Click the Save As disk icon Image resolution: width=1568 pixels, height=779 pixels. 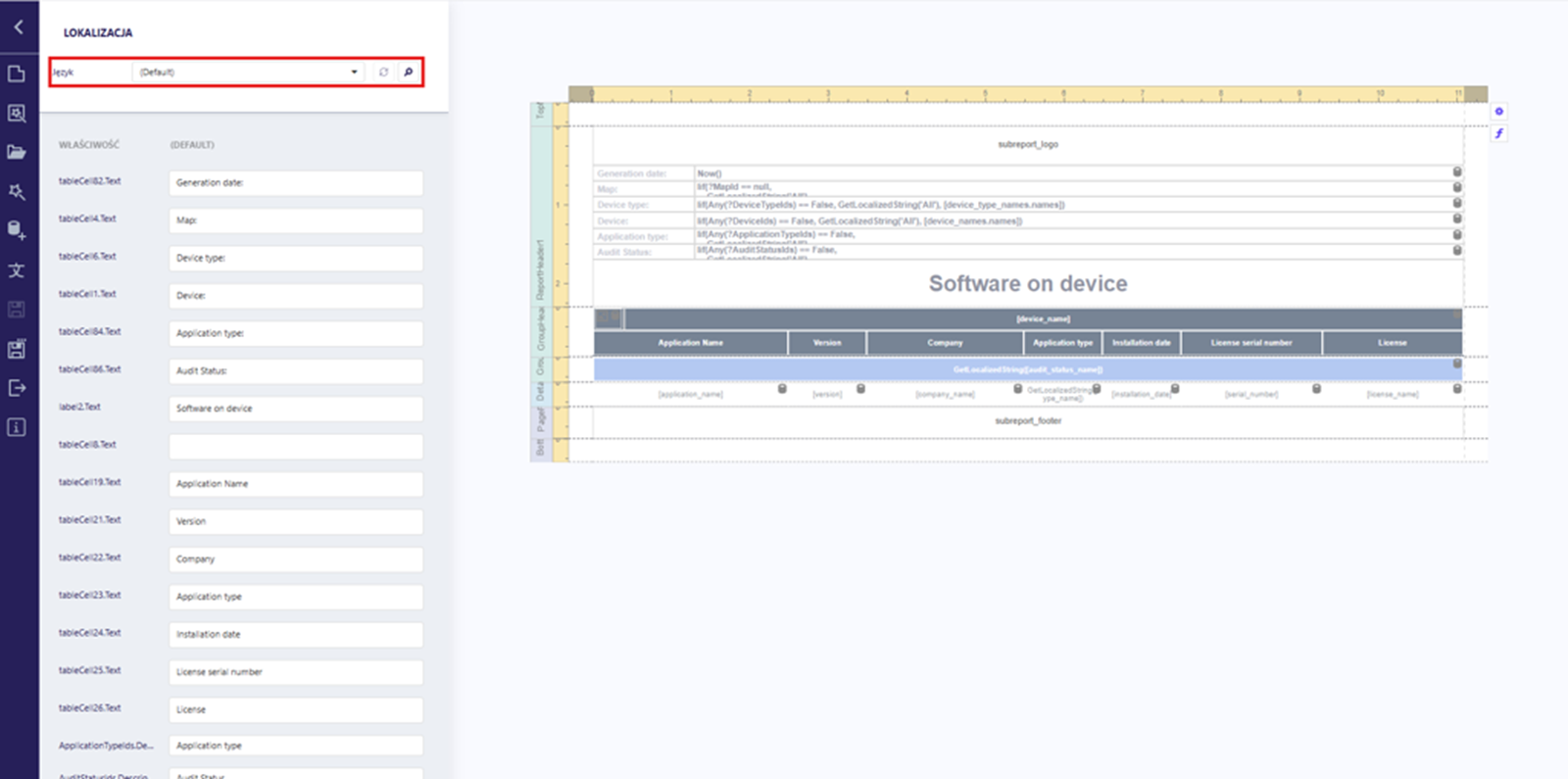click(x=17, y=349)
